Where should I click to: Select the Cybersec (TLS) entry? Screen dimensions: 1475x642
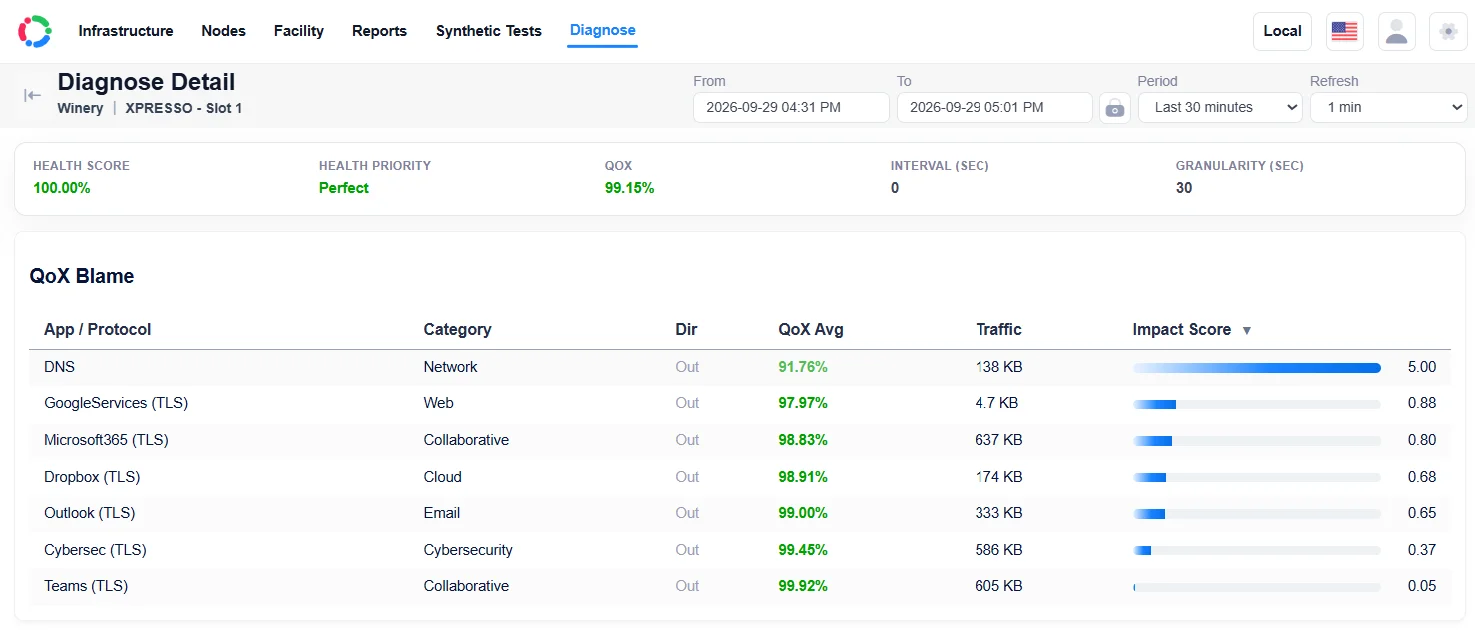95,550
